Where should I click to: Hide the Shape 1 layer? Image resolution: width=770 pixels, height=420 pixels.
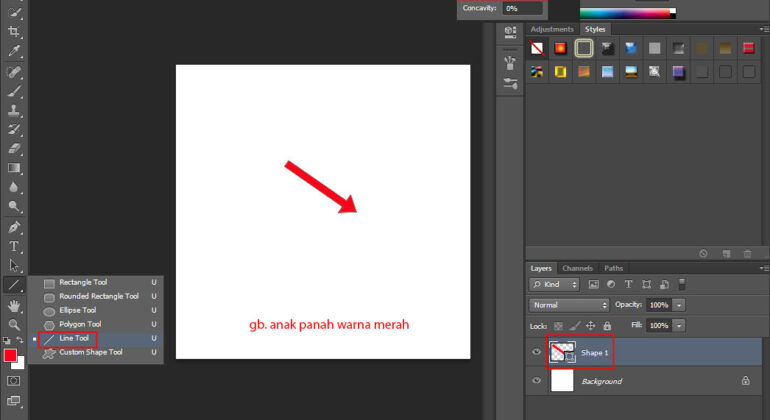pos(536,352)
